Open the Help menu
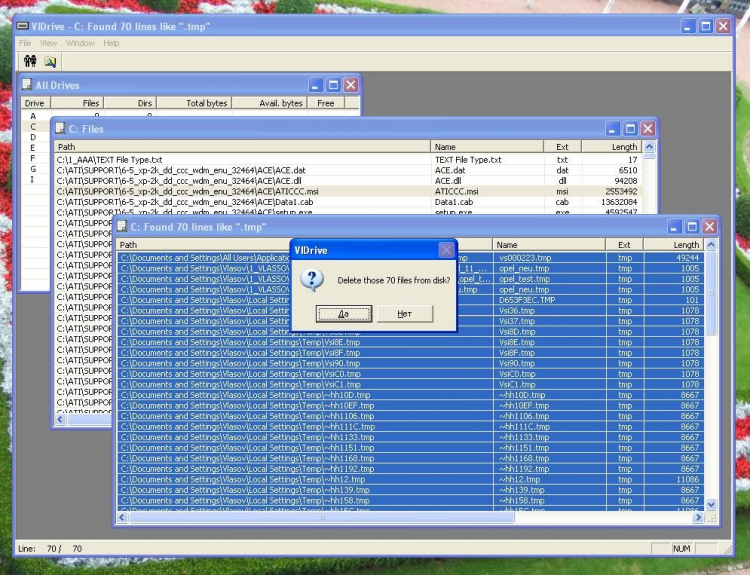 tap(111, 43)
